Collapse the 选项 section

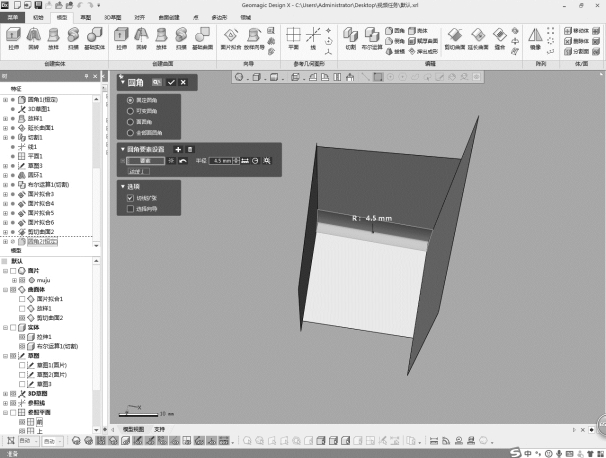point(123,186)
